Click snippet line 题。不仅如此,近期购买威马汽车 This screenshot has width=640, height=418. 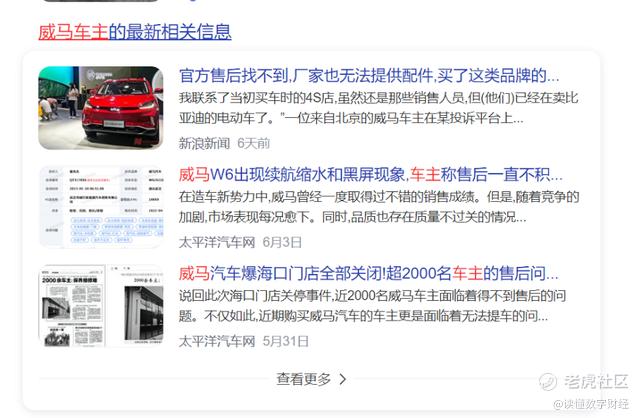click(x=363, y=316)
